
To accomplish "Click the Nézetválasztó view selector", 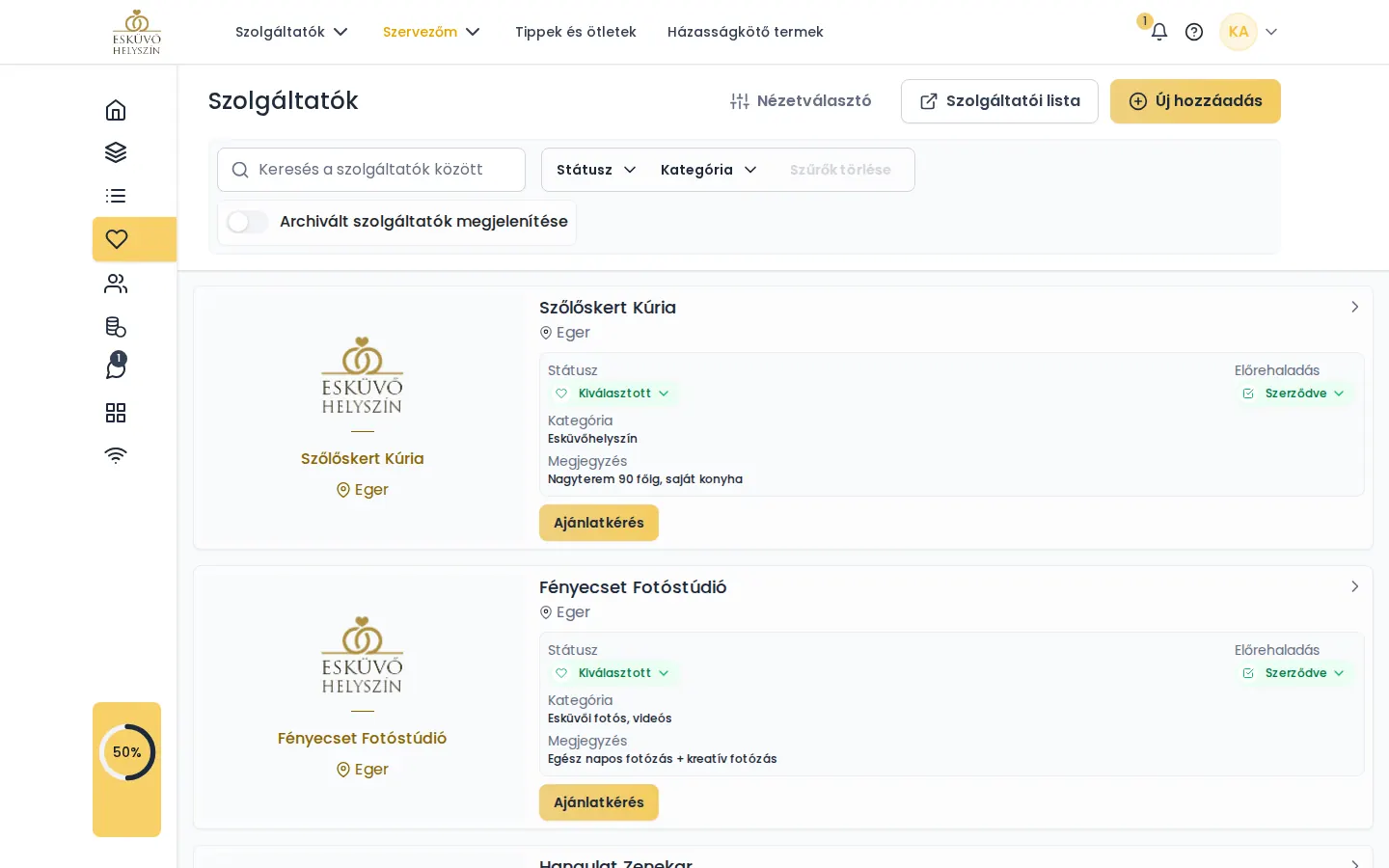I will pos(801,101).
